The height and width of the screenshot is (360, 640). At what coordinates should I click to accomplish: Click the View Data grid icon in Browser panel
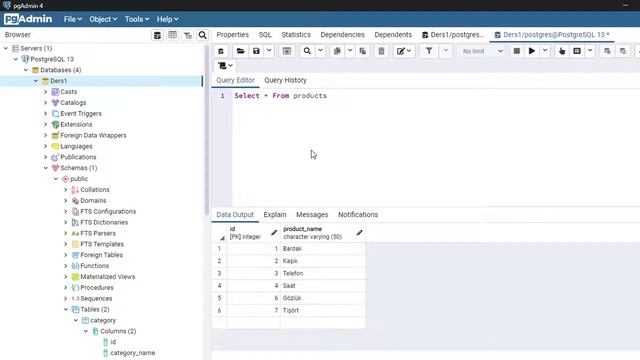tap(172, 35)
